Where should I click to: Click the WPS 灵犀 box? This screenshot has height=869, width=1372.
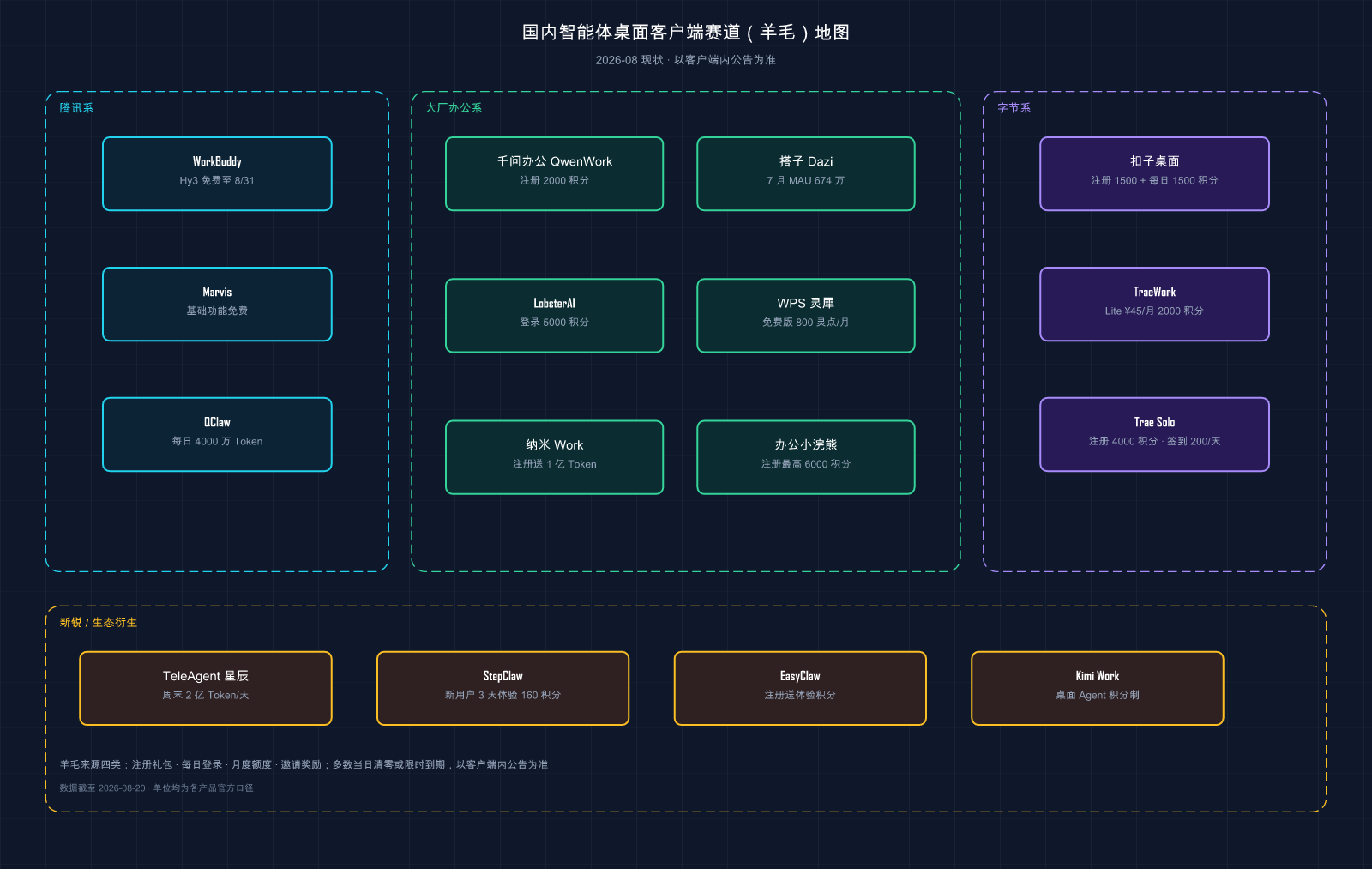coord(806,315)
